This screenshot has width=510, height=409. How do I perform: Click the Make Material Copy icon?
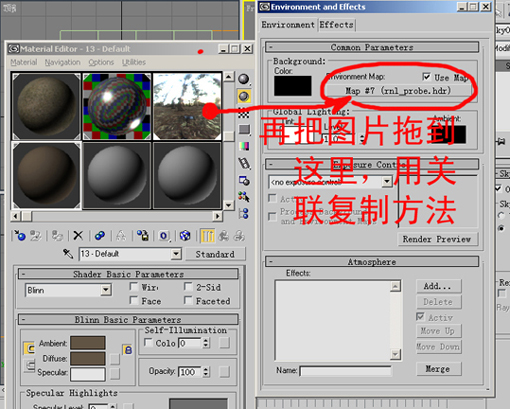100,236
